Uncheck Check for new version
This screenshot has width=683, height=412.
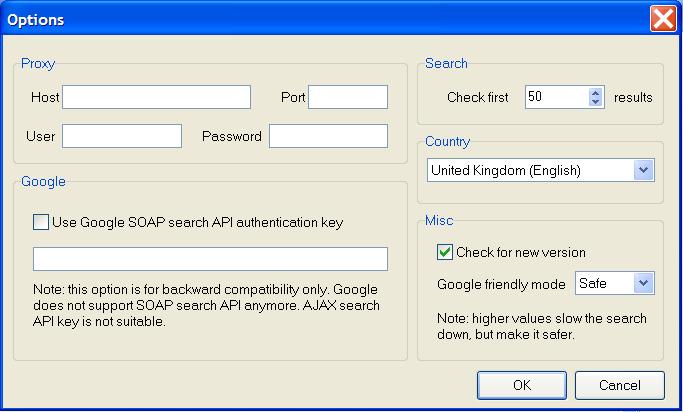pos(445,252)
